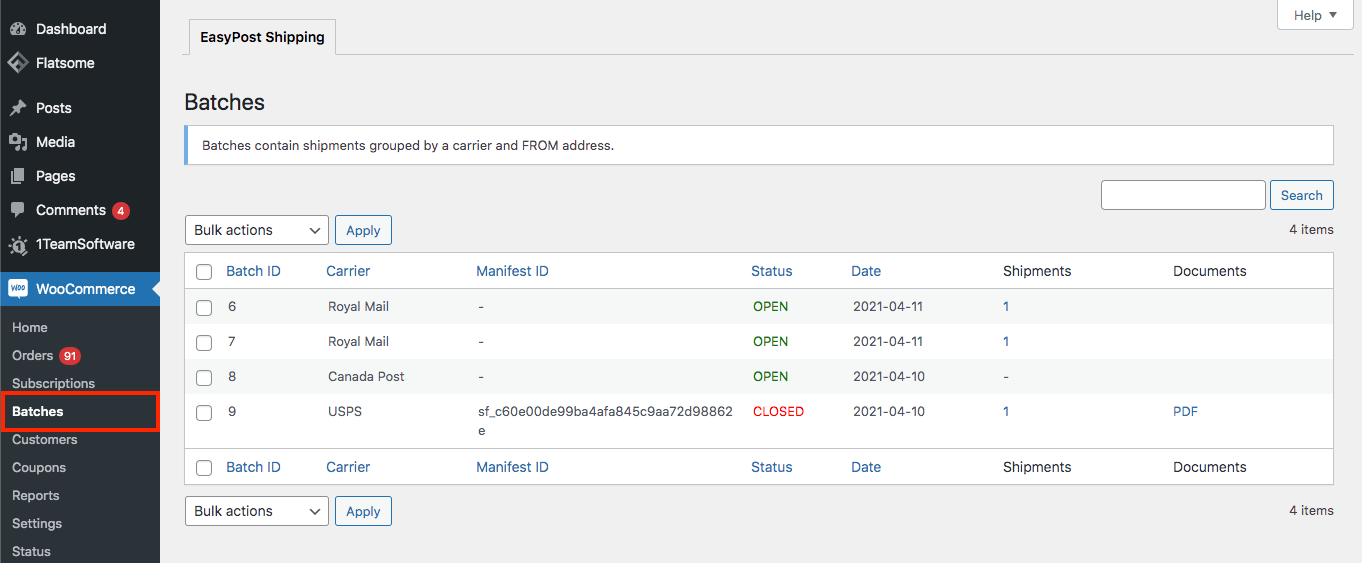
Task: Click the 1TeamSoftware gear icon
Action: [x=18, y=245]
